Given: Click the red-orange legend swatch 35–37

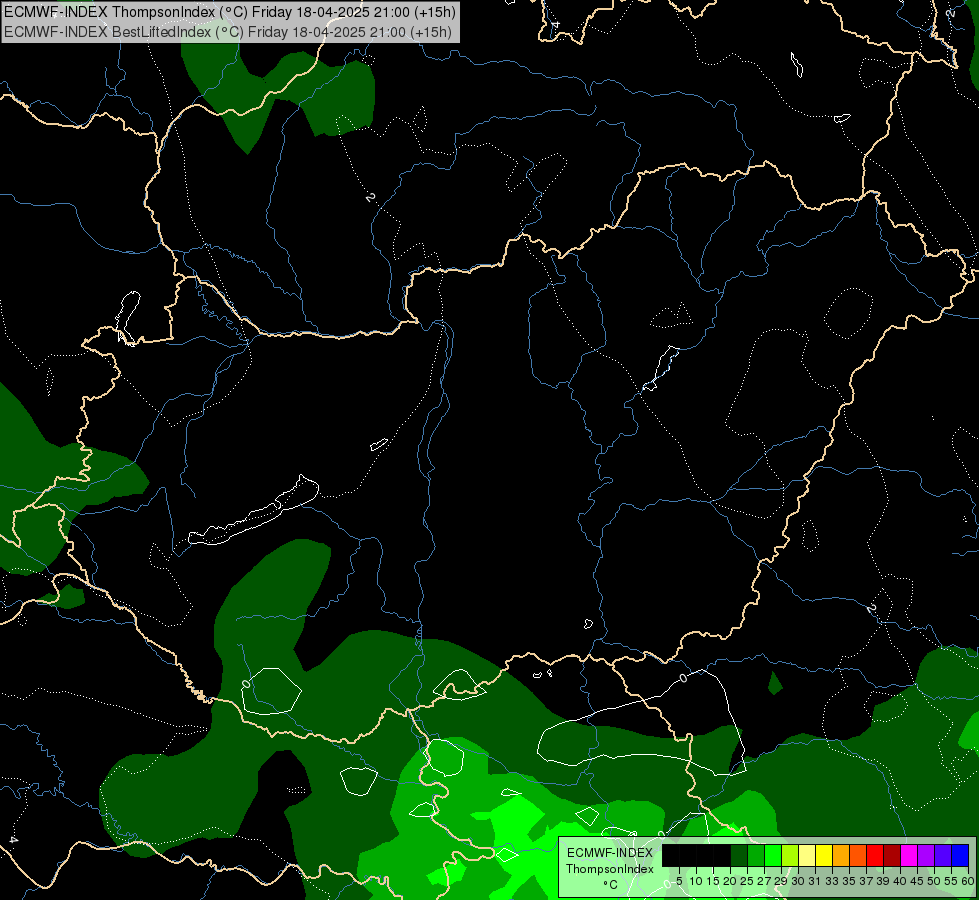Looking at the screenshot, I should point(858,855).
